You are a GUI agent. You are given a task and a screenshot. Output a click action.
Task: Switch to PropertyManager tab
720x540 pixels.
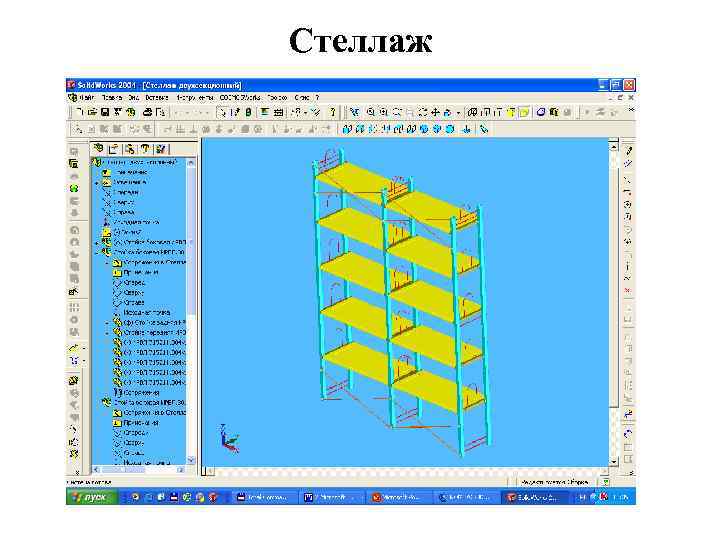coord(114,148)
